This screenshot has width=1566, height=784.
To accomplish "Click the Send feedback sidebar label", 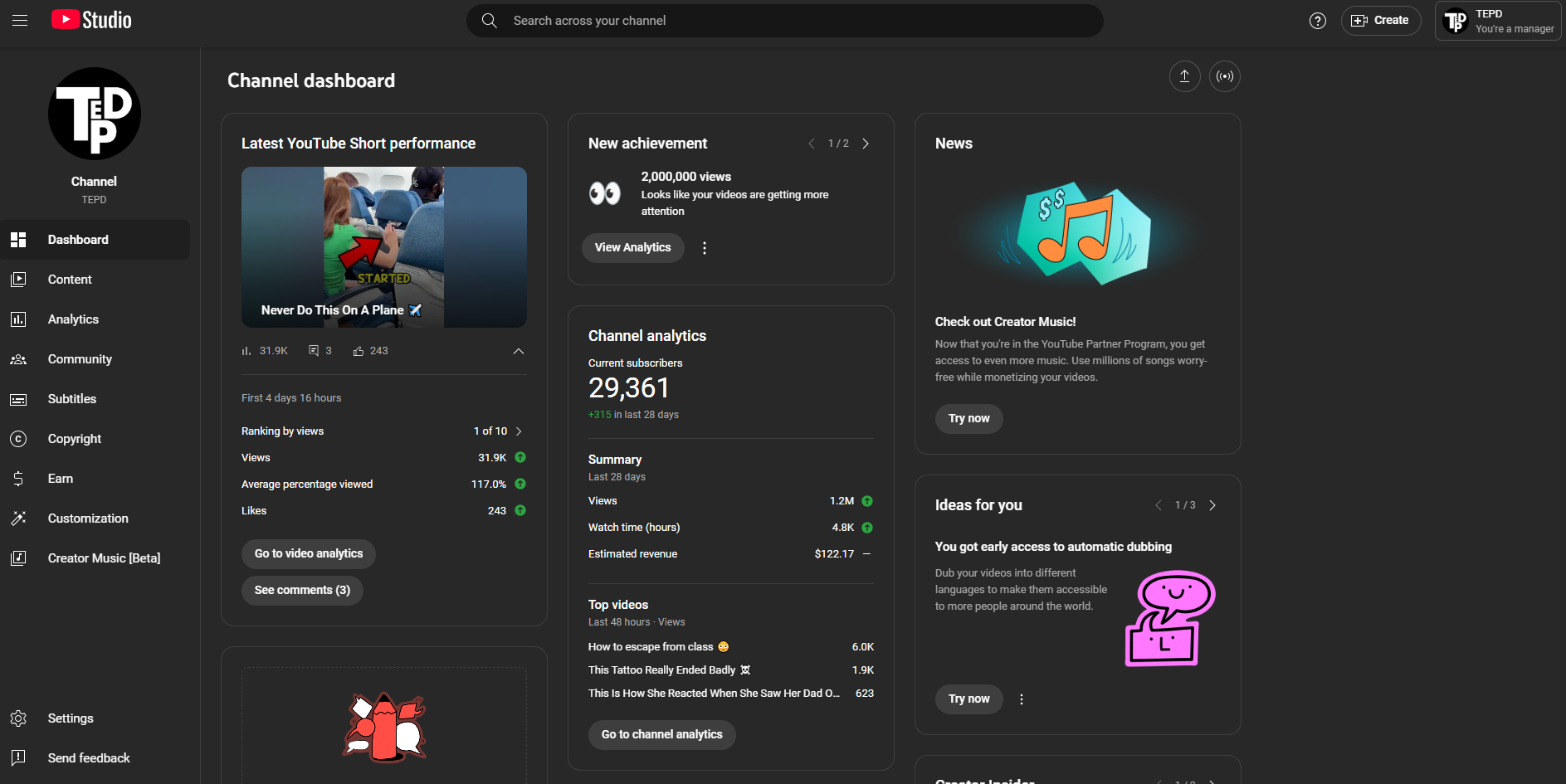I will 89,758.
